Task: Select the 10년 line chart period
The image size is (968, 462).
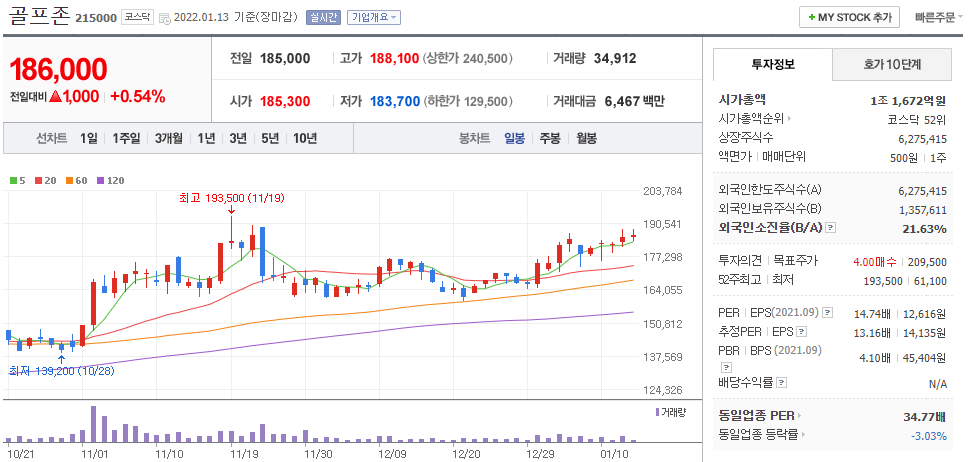Action: point(305,138)
